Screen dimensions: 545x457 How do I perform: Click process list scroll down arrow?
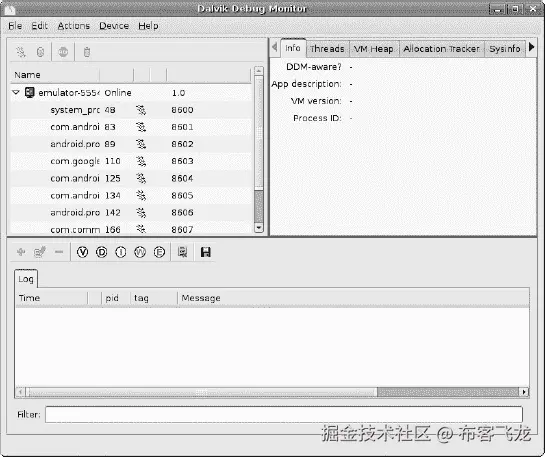click(259, 228)
